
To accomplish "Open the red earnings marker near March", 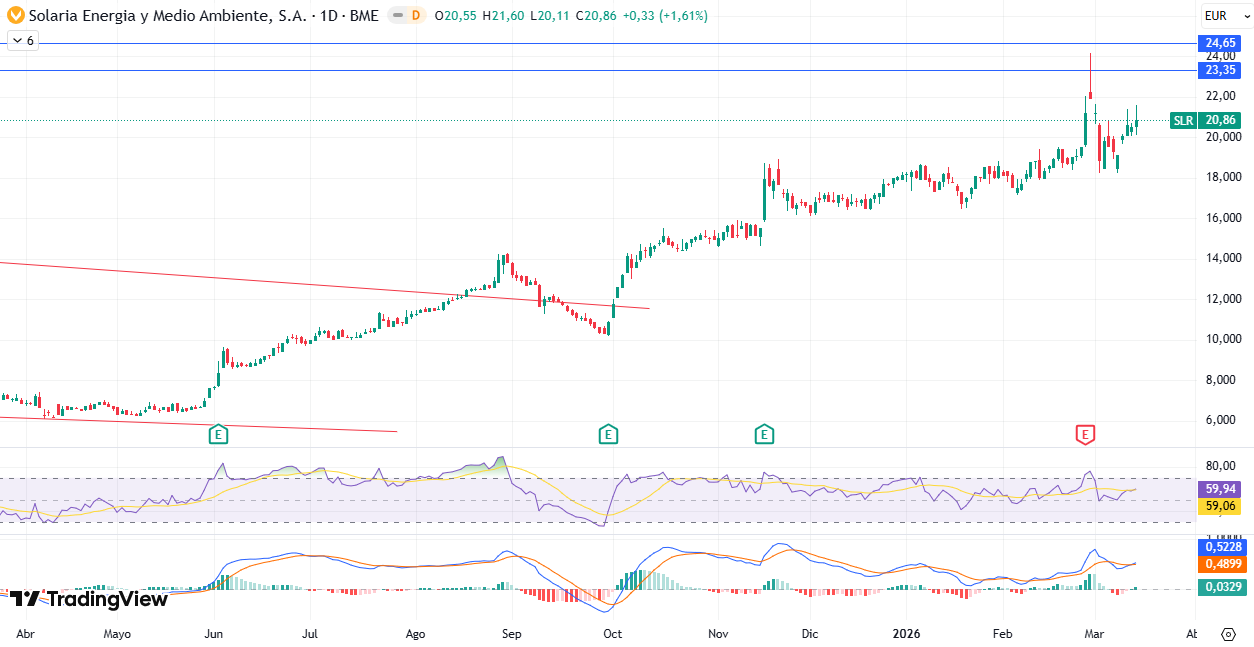I will click(x=1085, y=434).
